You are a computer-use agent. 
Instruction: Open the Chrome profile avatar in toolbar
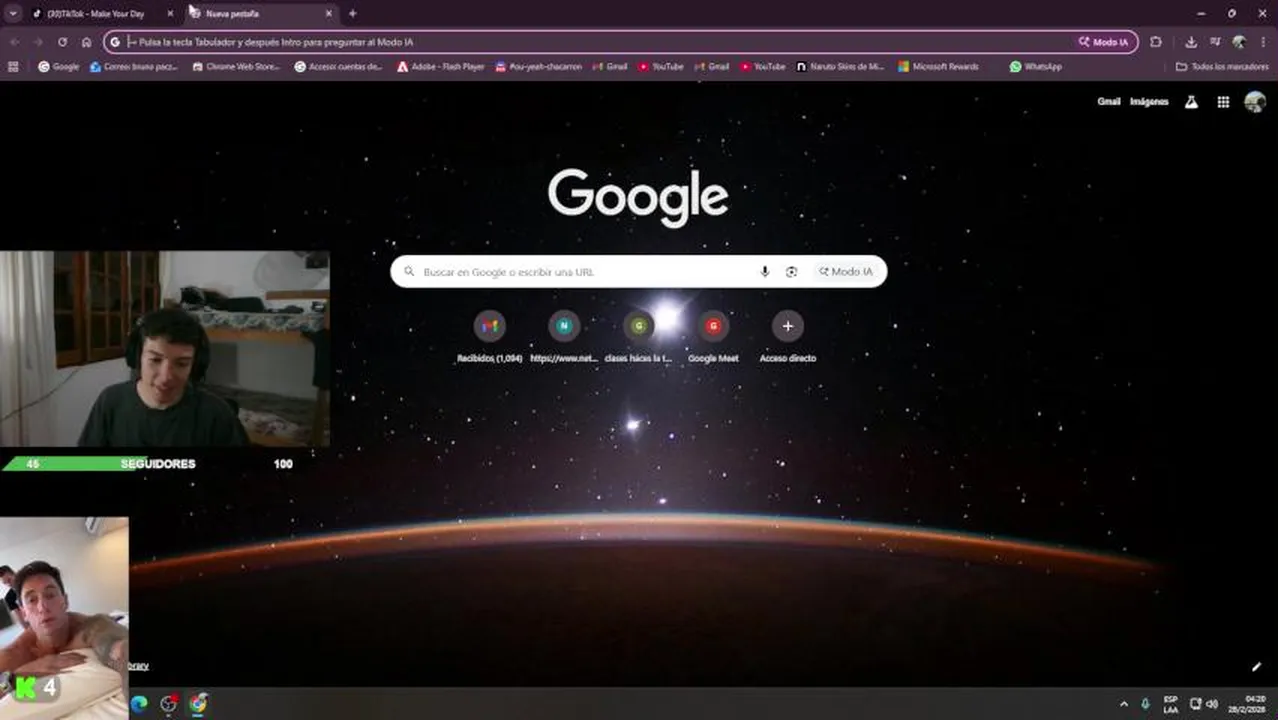pos(1239,42)
